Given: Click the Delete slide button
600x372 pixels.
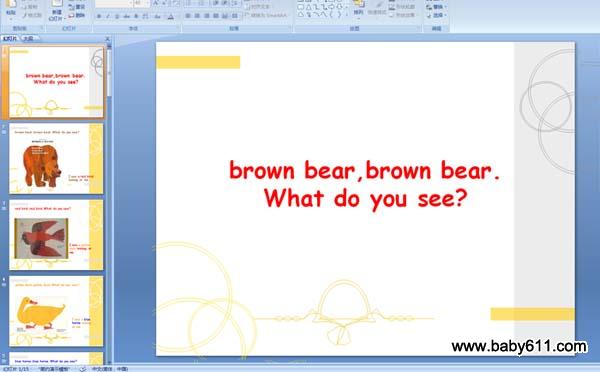Looking at the screenshot, I should (77, 15).
